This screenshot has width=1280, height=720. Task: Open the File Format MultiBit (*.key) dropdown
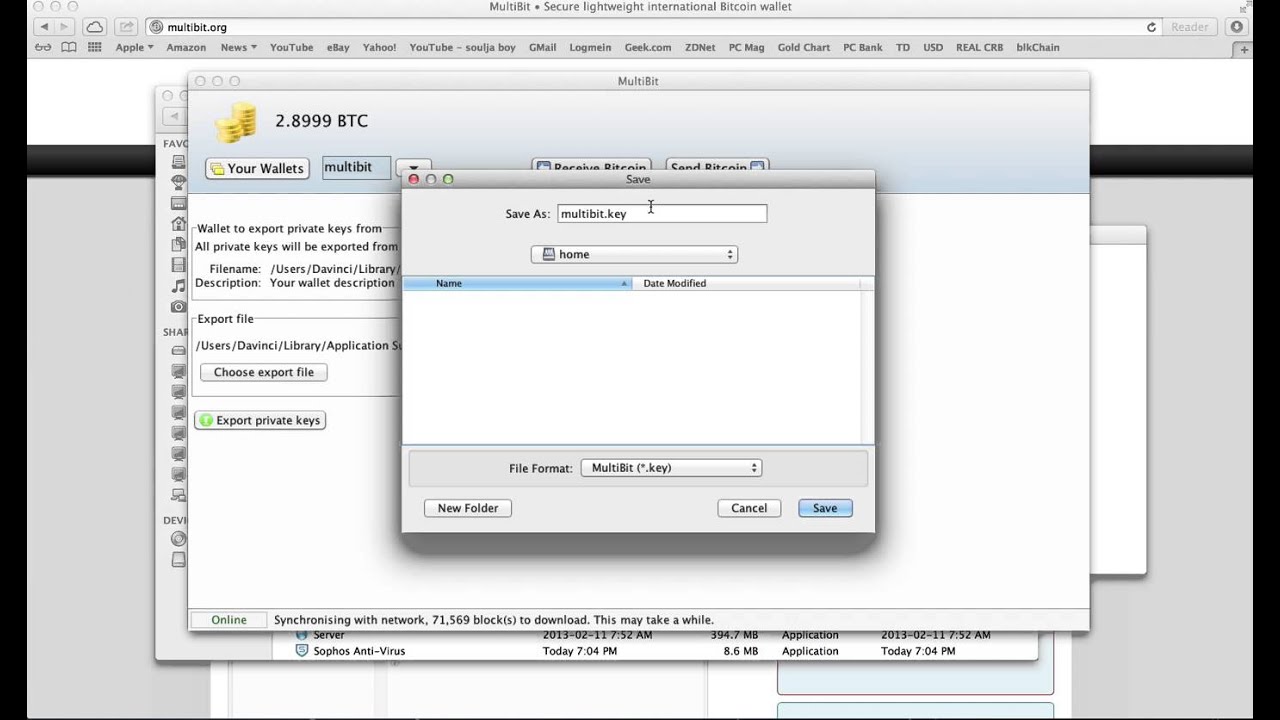pyautogui.click(x=672, y=468)
